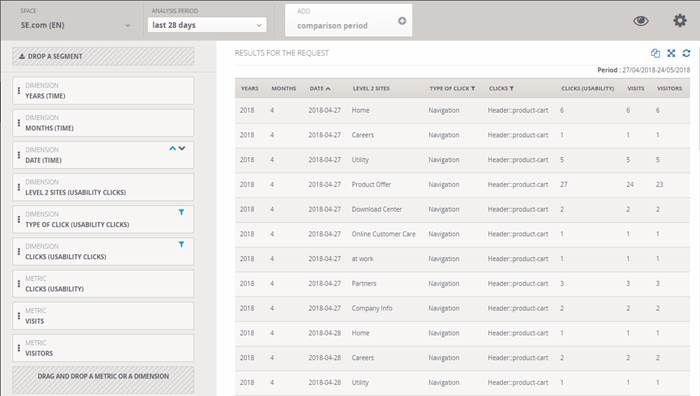Grab the handle of Visitors metric

click(x=19, y=348)
